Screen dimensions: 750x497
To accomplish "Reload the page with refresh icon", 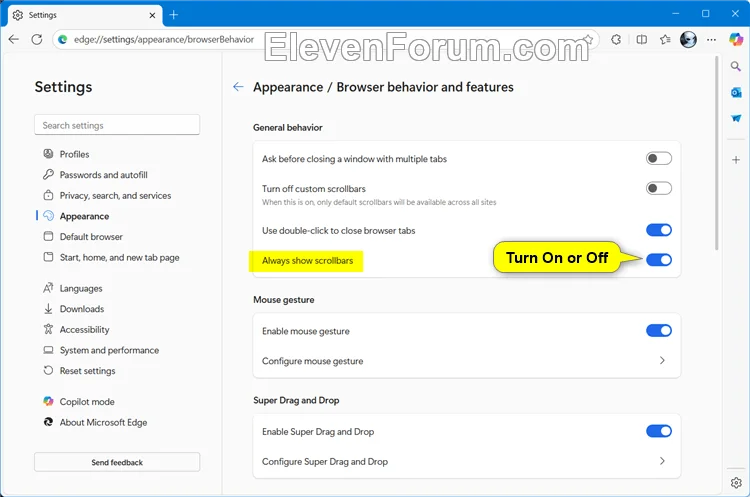I will (37, 39).
